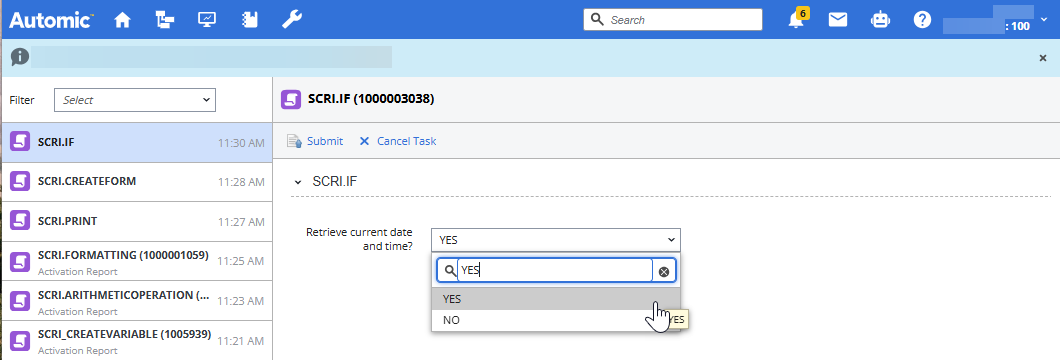
Task: Select SCRI.CREATEFORM request in the list
Action: 137,182
